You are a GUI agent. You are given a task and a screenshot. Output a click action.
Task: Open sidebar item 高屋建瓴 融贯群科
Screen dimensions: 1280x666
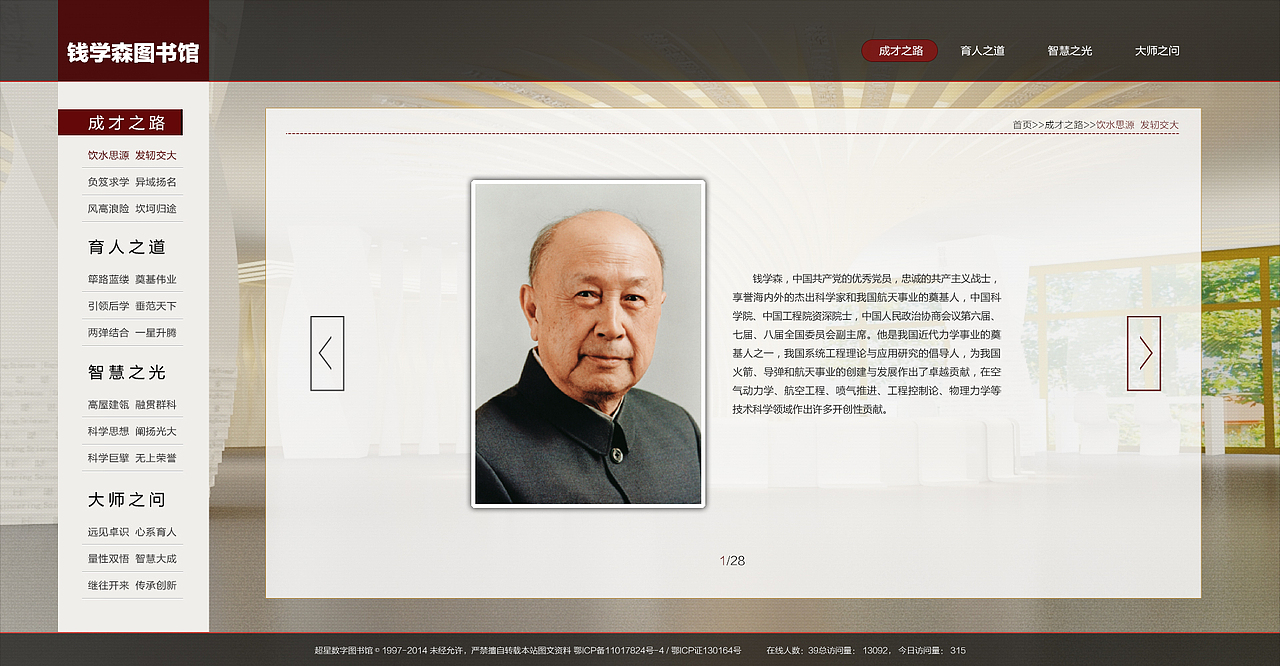[132, 405]
